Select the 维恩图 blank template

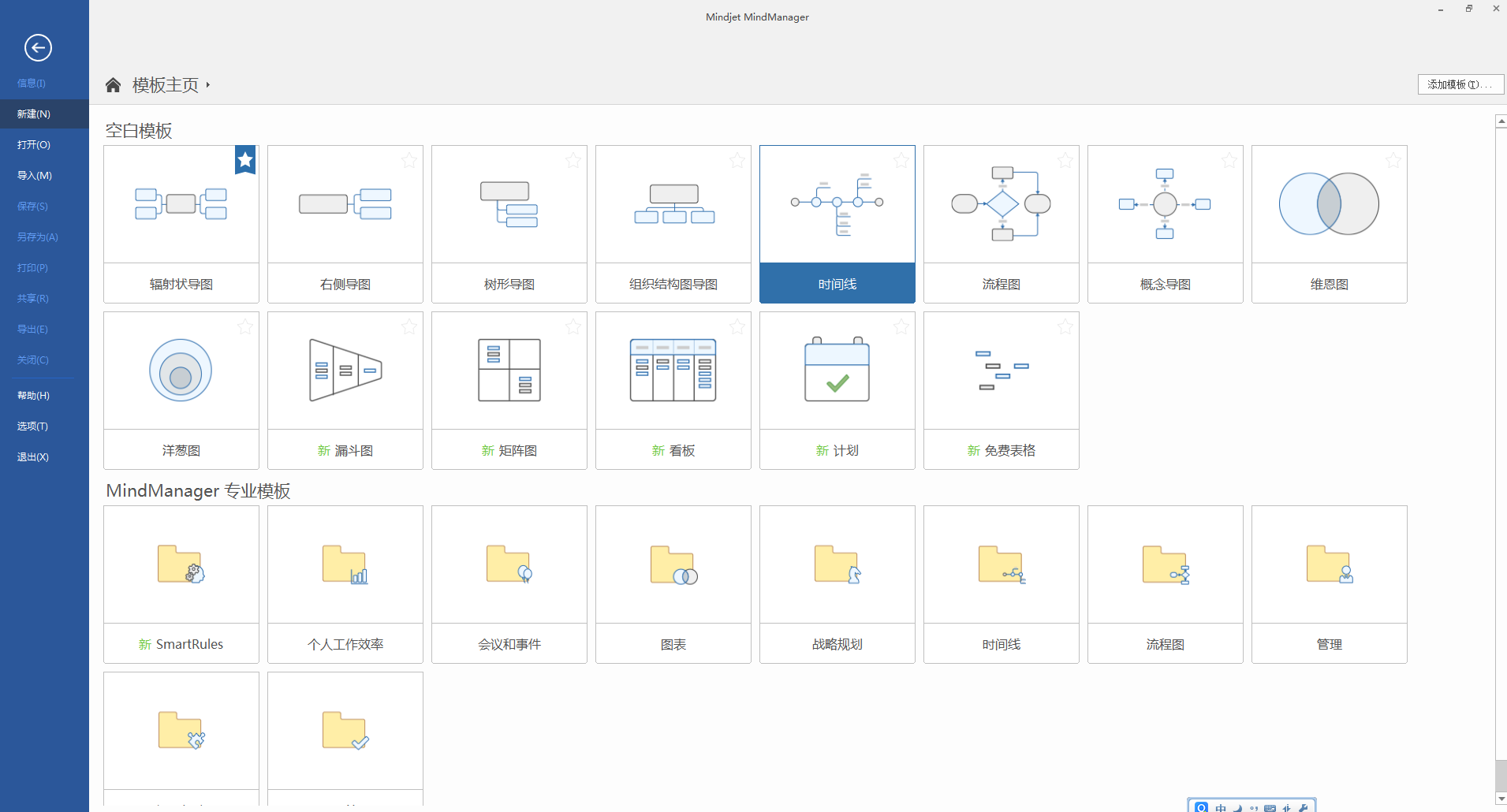(1329, 223)
